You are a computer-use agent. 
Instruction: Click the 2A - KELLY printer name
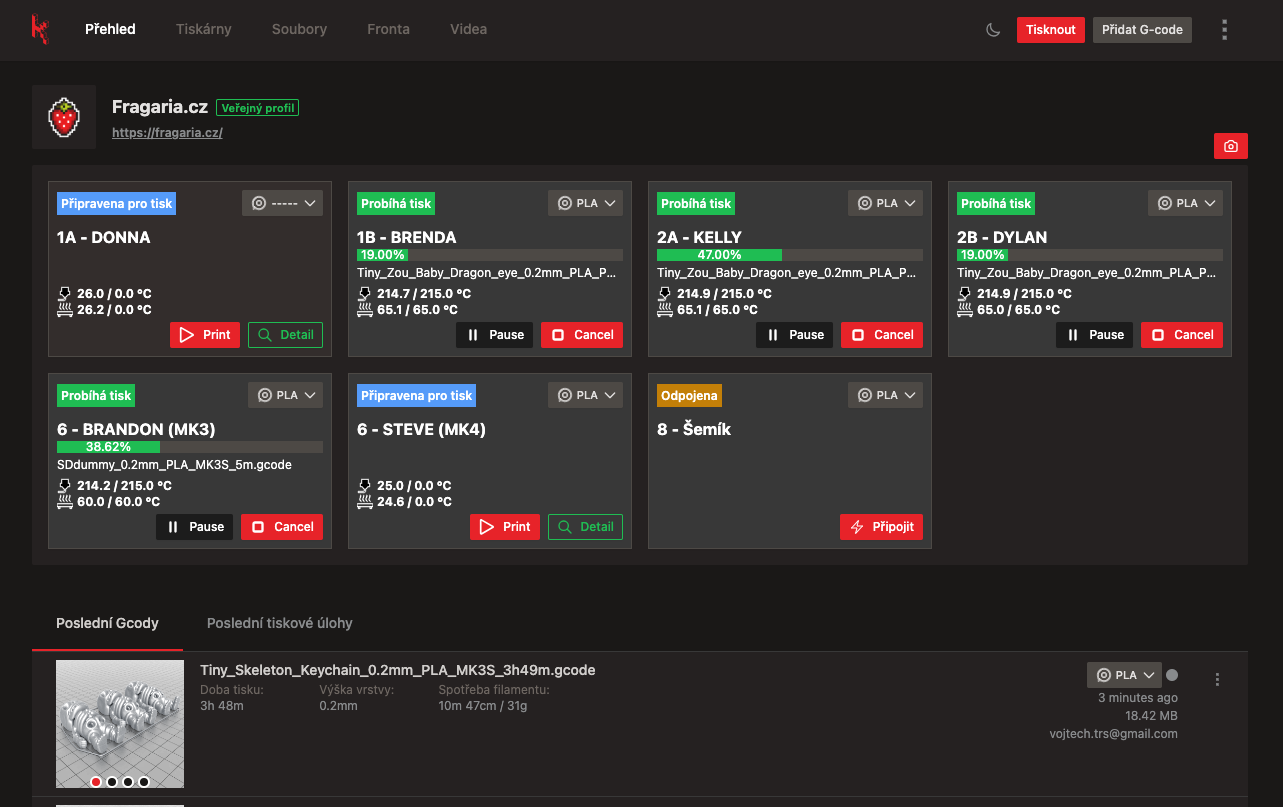coord(700,238)
